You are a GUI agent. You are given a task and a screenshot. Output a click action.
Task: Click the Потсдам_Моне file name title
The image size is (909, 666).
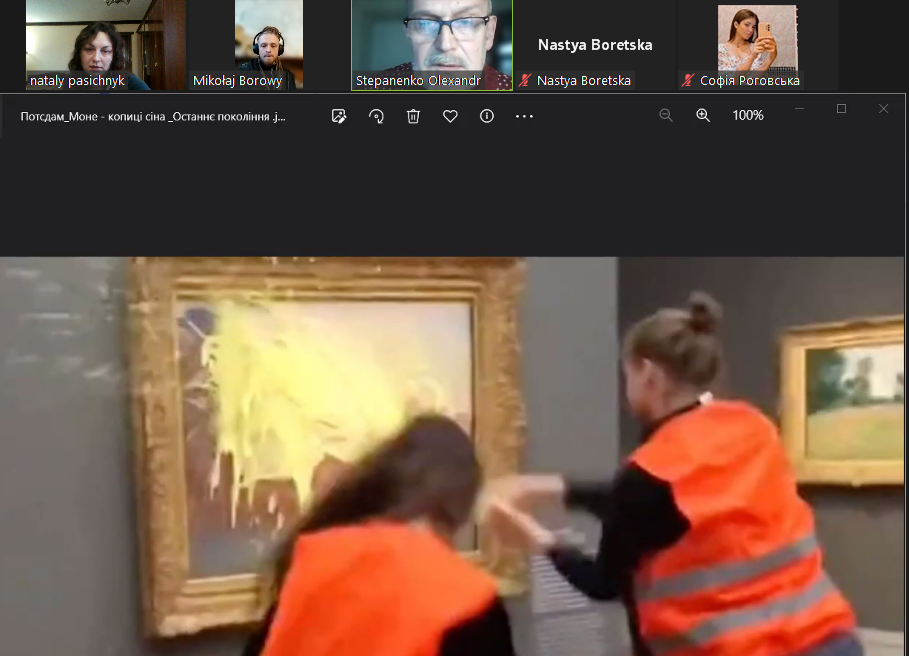pyautogui.click(x=153, y=117)
